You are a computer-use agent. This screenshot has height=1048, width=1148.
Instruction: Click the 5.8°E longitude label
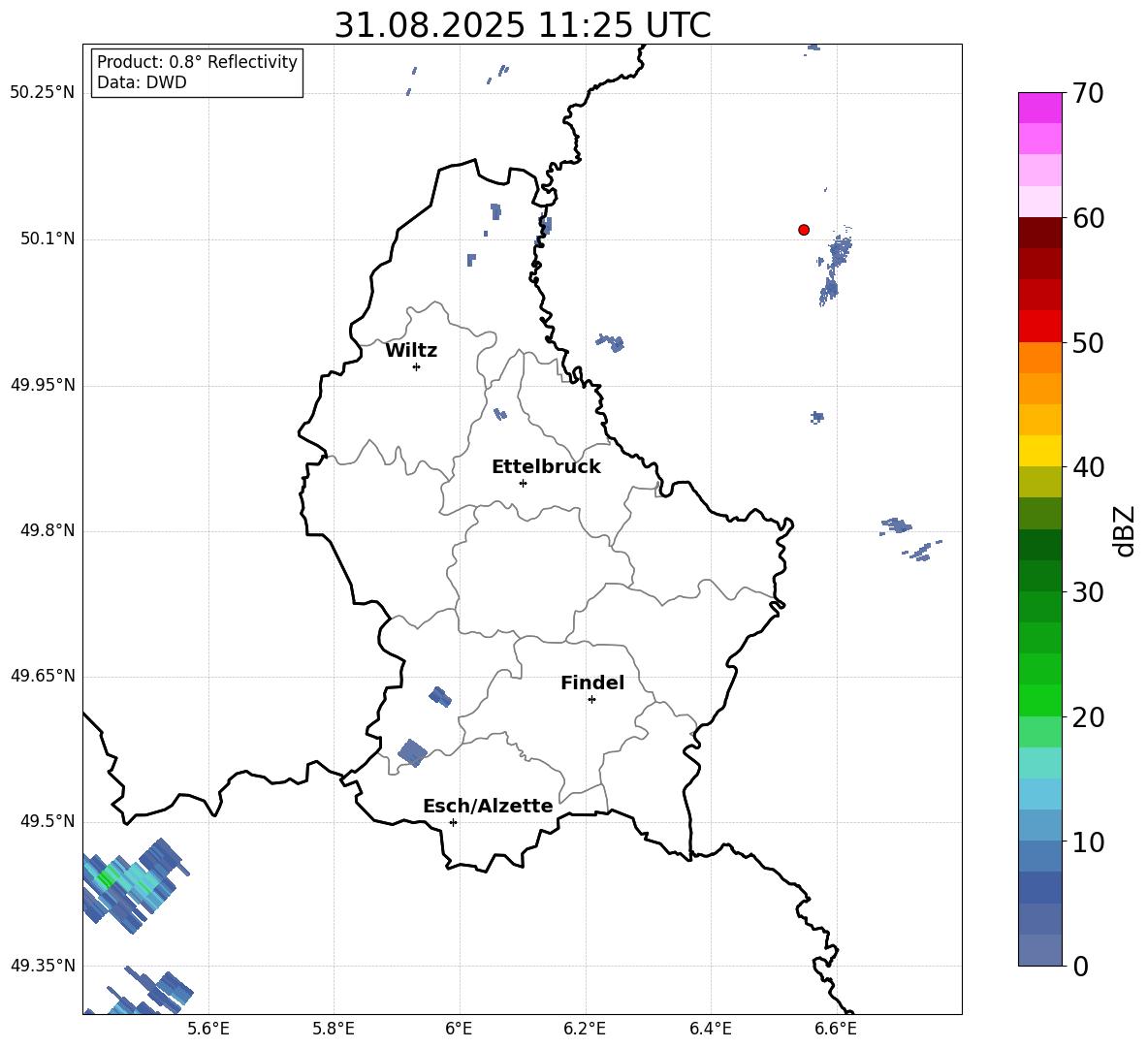[x=334, y=1029]
